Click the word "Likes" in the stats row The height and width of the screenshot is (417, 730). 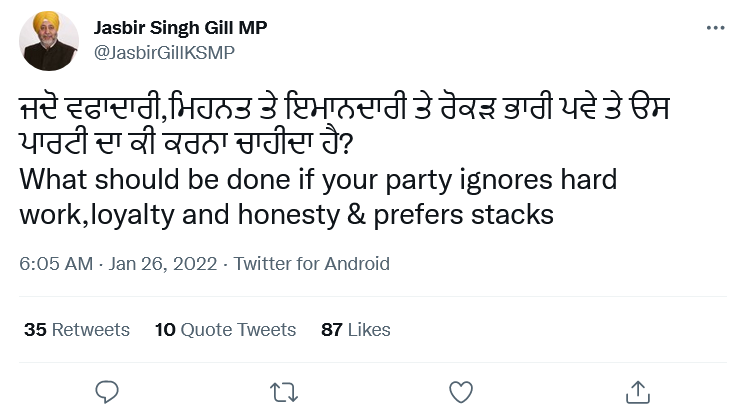click(368, 329)
